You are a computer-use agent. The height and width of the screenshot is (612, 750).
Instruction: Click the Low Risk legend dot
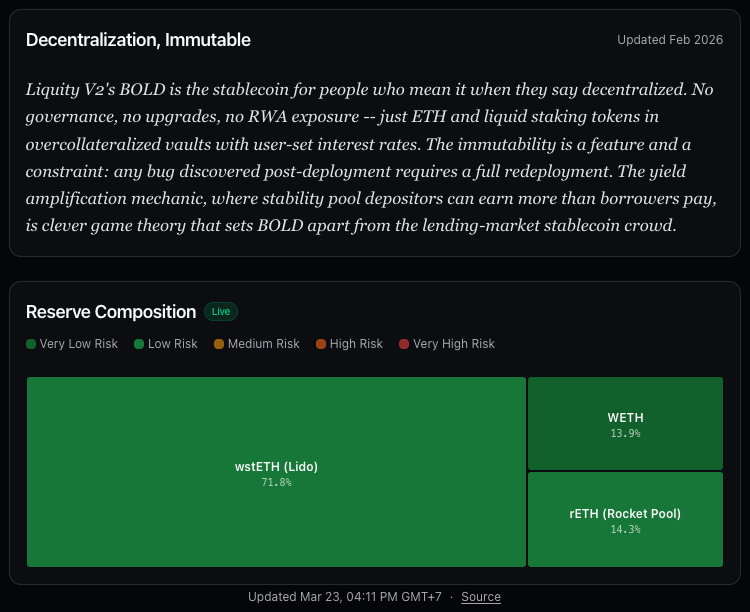(x=139, y=344)
